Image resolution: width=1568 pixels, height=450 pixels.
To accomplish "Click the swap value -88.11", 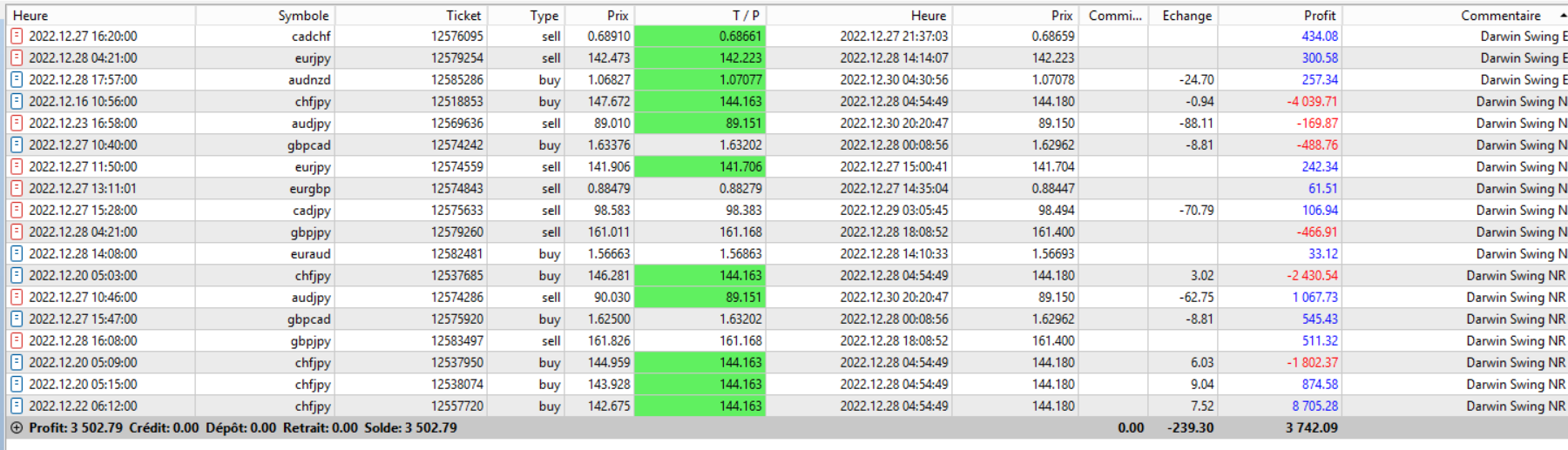I will point(1196,124).
